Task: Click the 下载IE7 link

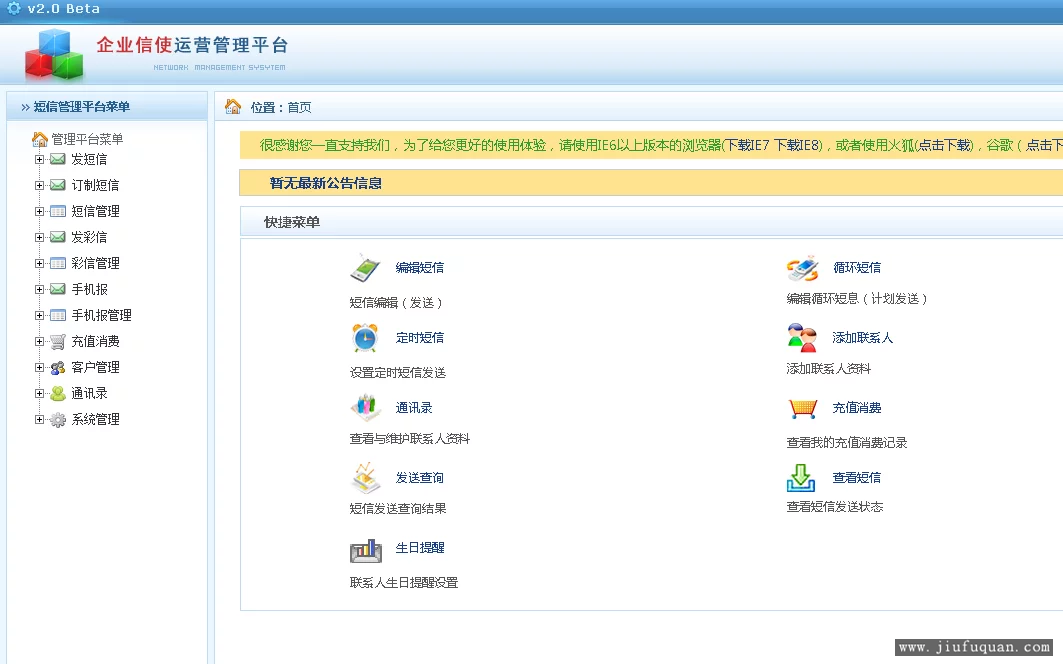Action: [x=747, y=145]
